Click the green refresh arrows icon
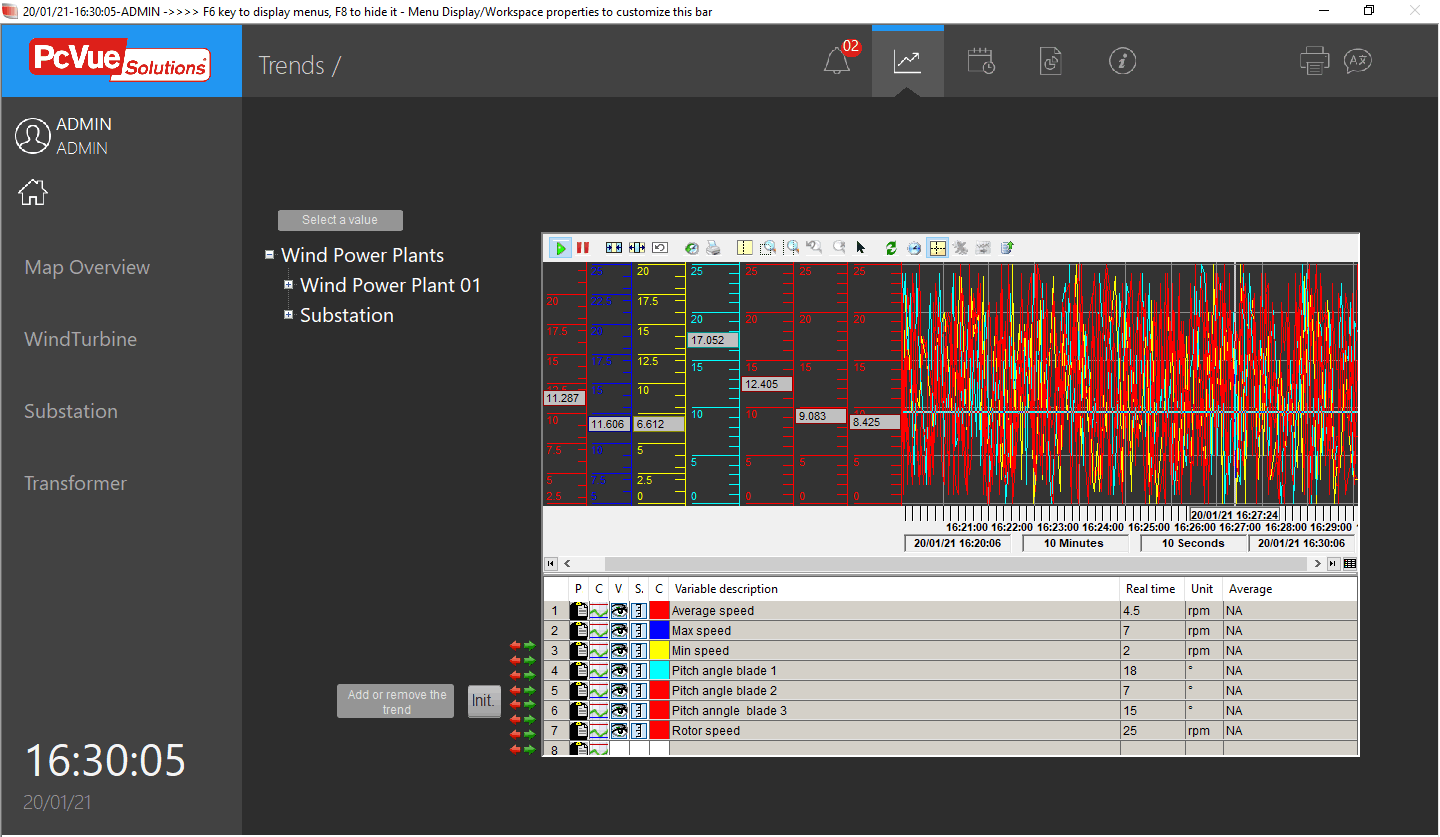Image resolution: width=1440 pixels, height=837 pixels. click(x=891, y=248)
